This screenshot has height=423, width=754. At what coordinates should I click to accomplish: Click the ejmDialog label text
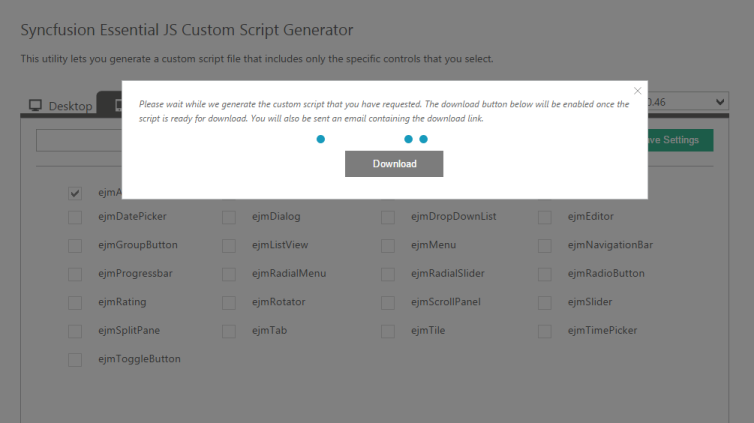click(x=276, y=216)
